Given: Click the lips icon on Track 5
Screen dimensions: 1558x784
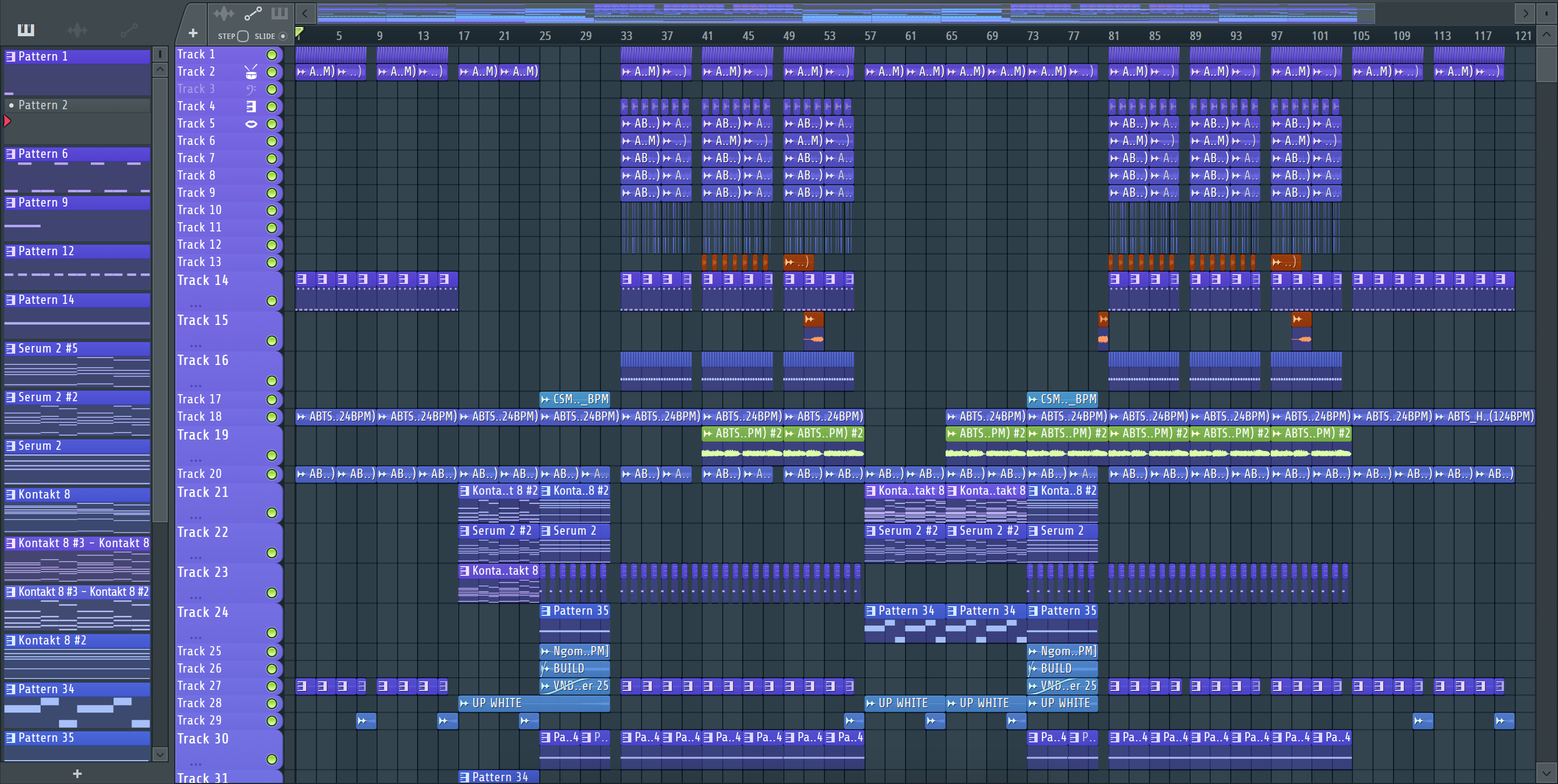Looking at the screenshot, I should pyautogui.click(x=251, y=124).
